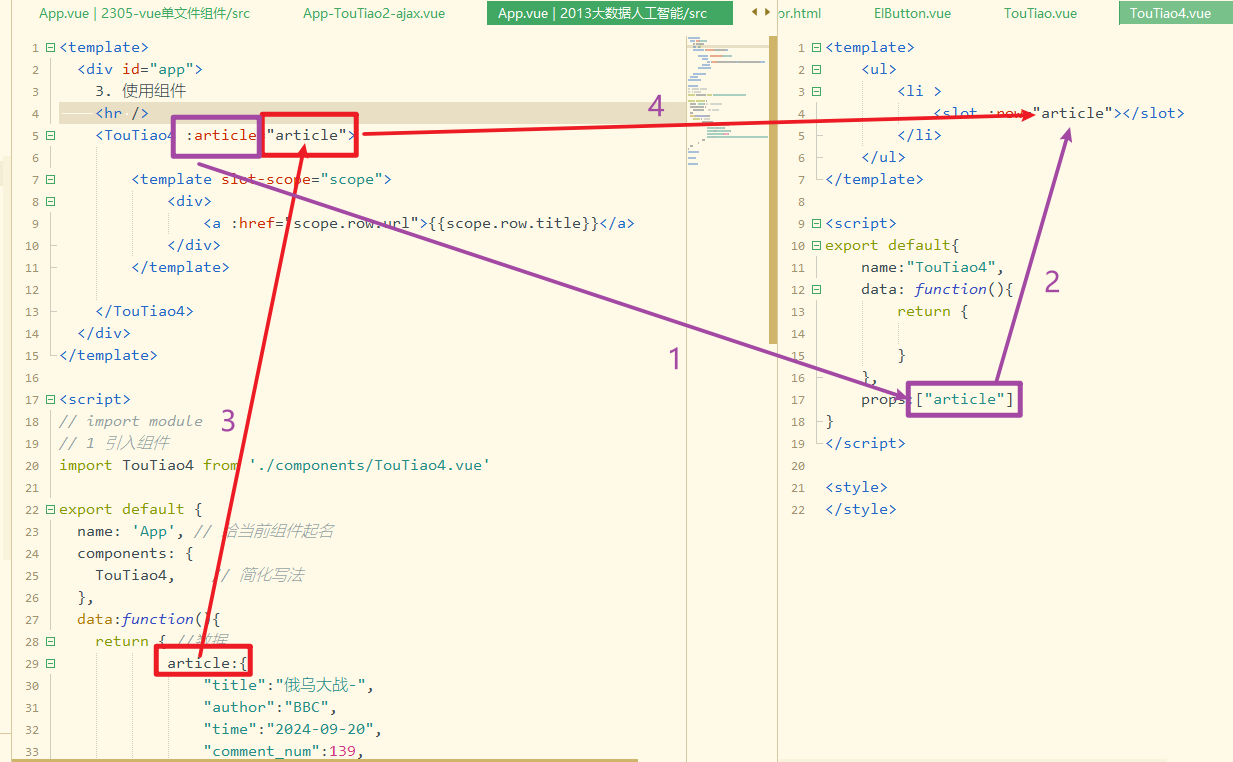Collapse the <div> fold on line 8
Viewport: 1233px width, 762px height.
(x=50, y=202)
